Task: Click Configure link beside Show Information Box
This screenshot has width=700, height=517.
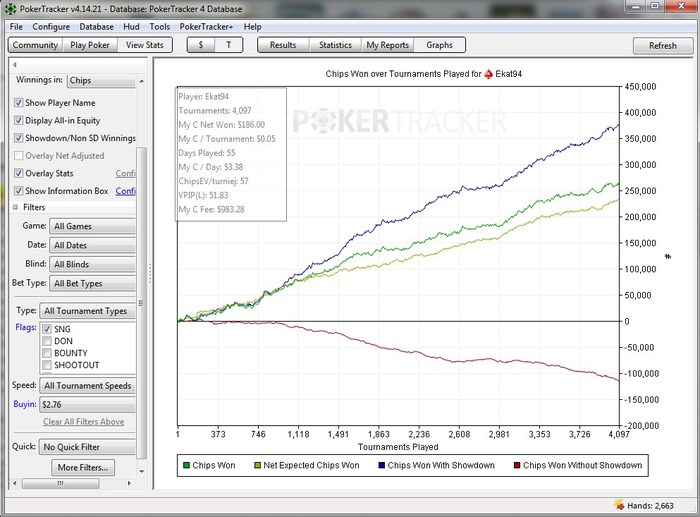Action: (125, 191)
